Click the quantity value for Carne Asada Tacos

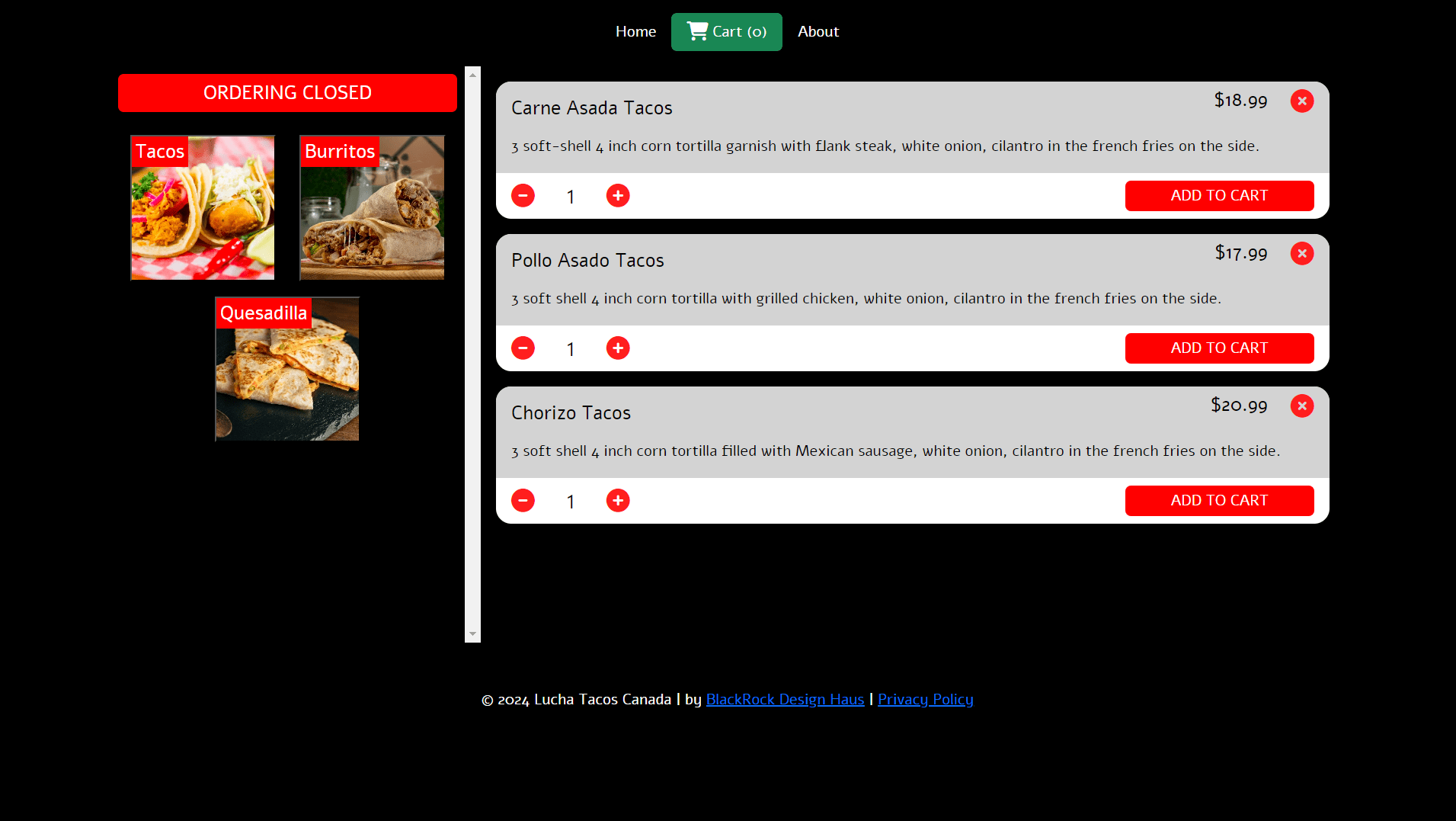[x=571, y=197]
